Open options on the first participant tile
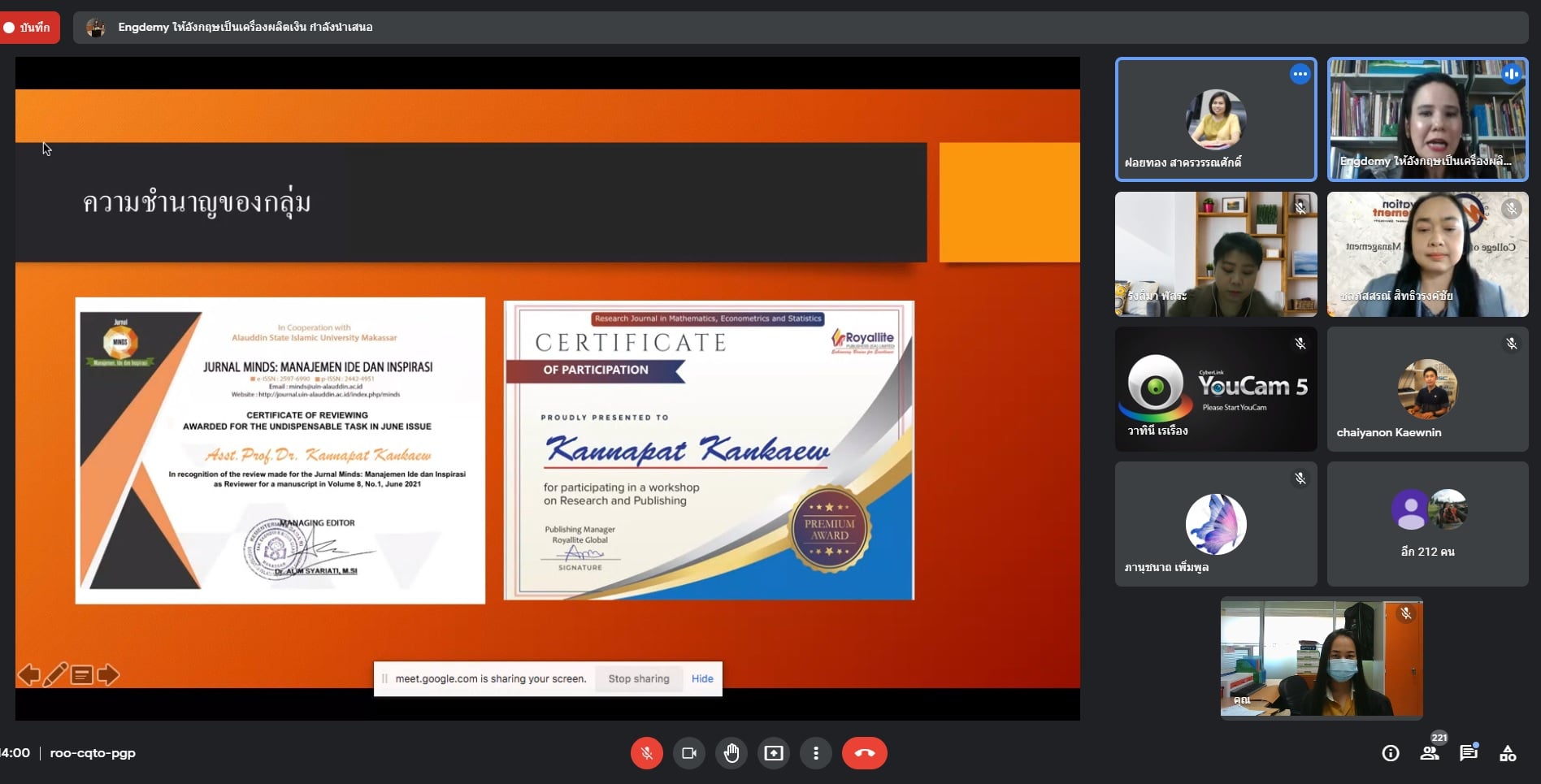1541x784 pixels. [x=1300, y=74]
